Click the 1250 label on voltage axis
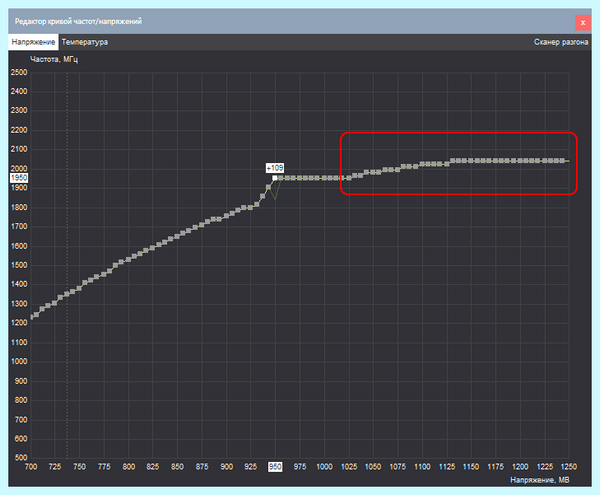 [569, 467]
